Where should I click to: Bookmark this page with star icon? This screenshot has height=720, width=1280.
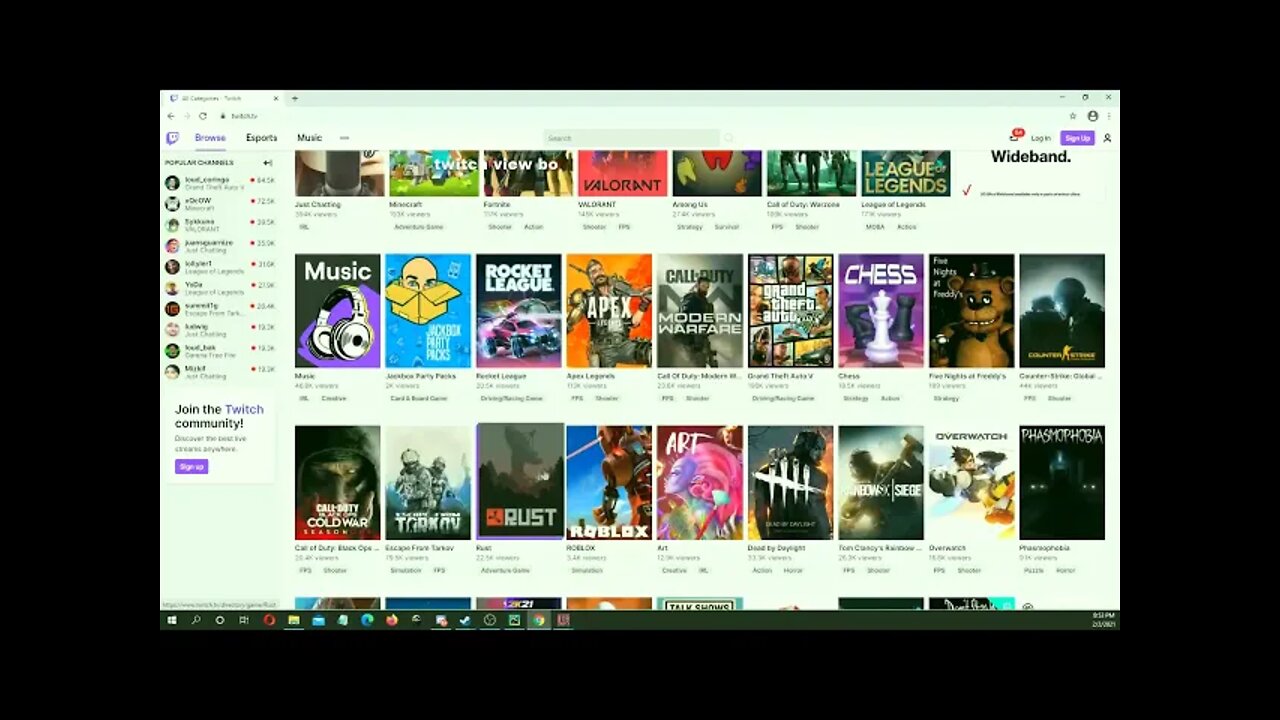point(1073,116)
